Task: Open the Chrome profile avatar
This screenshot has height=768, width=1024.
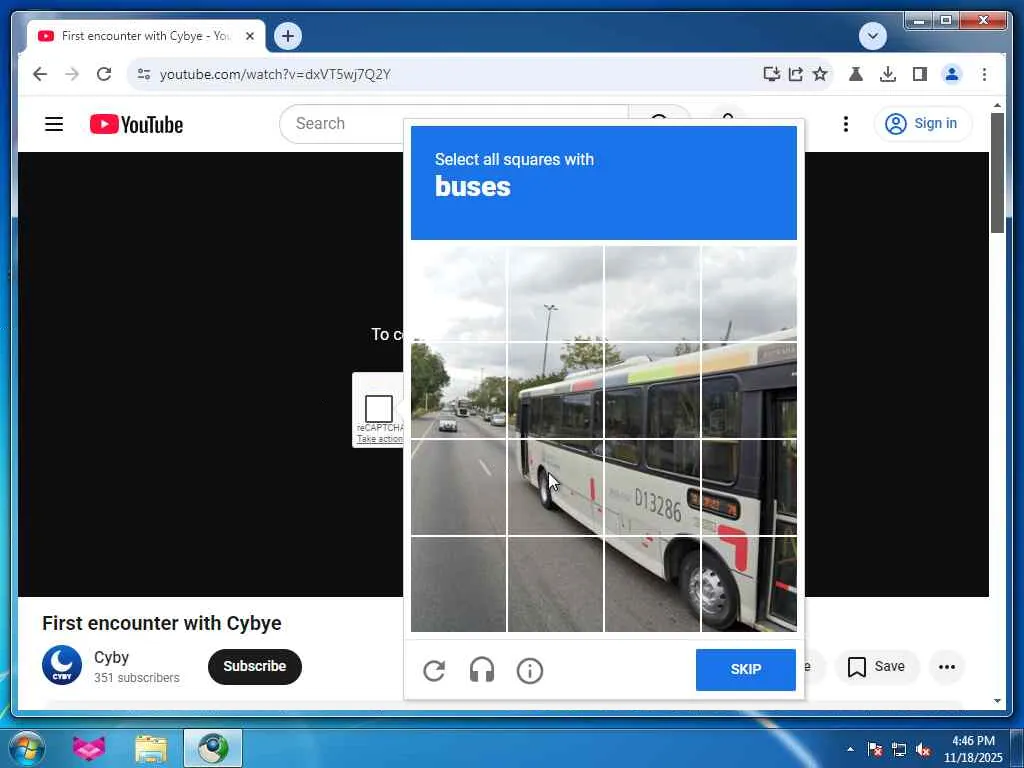Action: click(952, 74)
